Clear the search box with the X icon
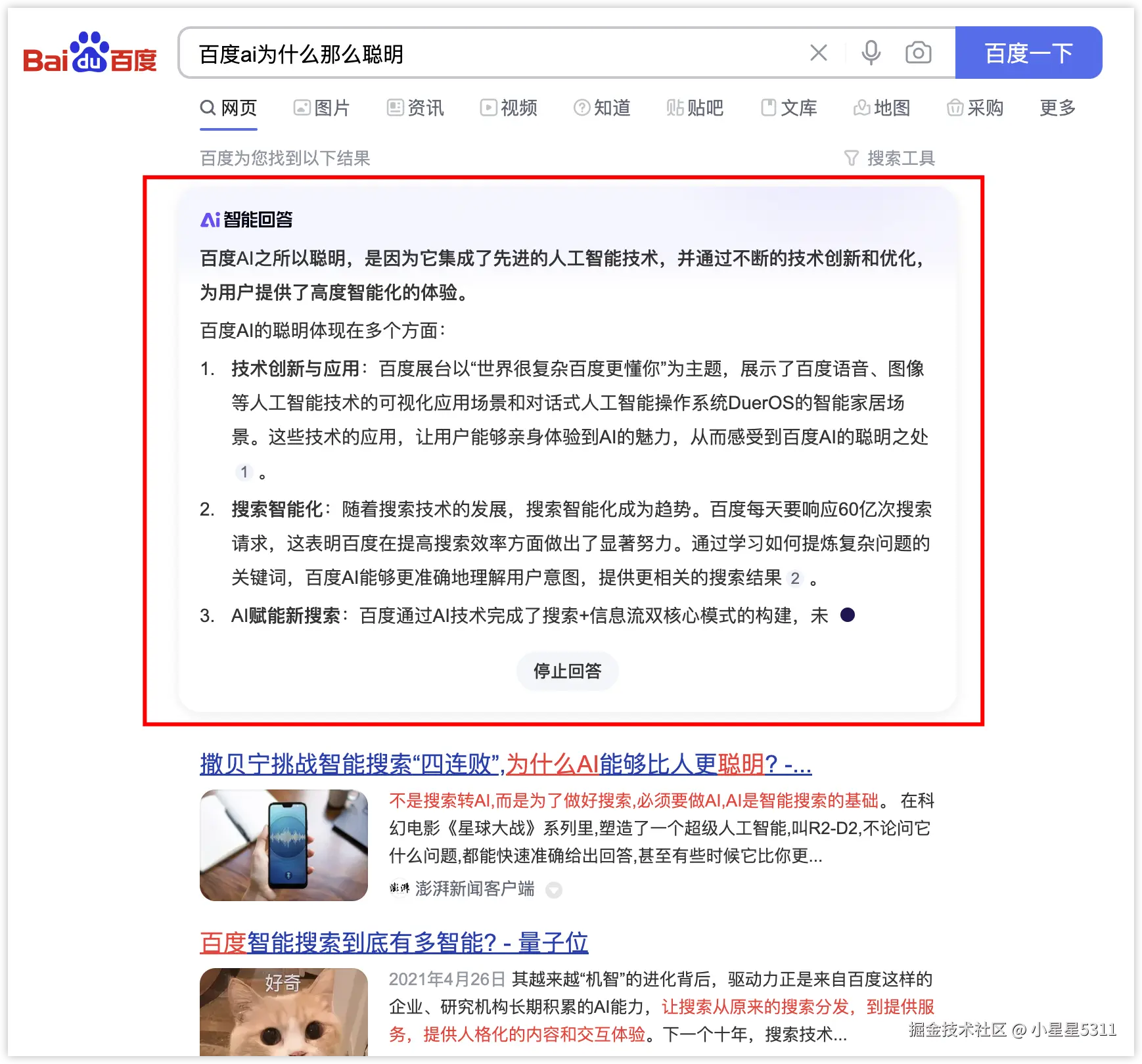 pyautogui.click(x=818, y=53)
